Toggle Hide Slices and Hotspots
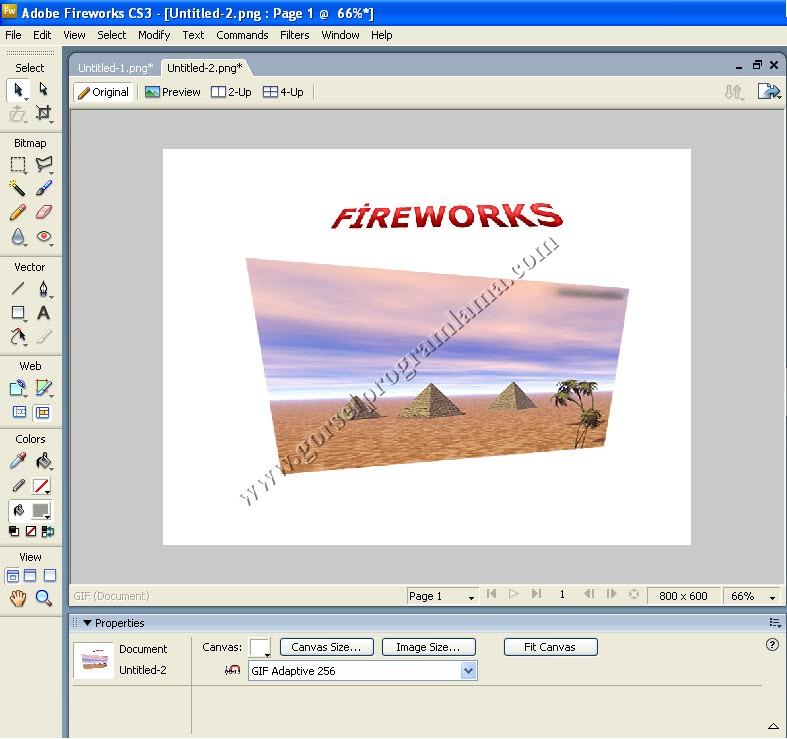The width and height of the screenshot is (787, 739). [x=19, y=412]
